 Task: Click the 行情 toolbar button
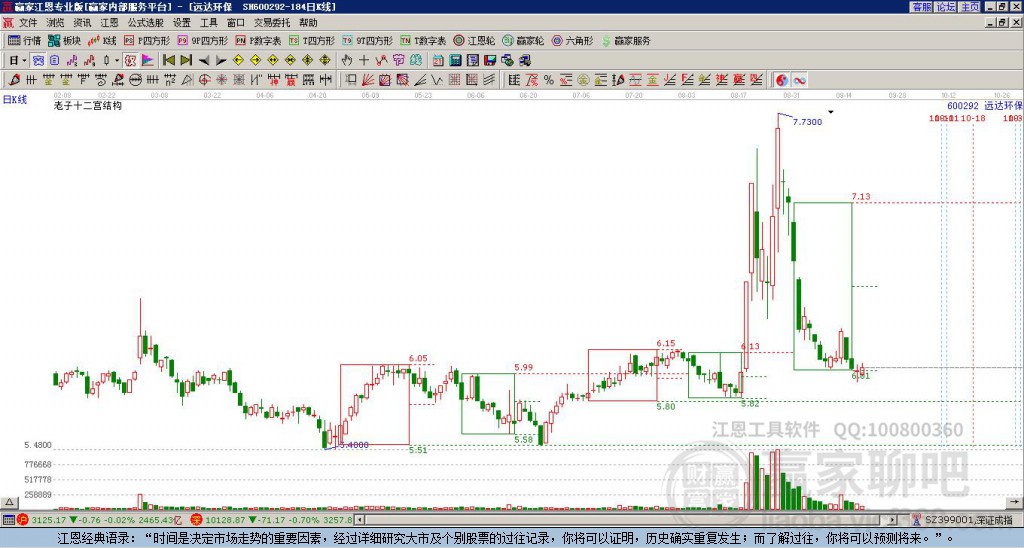(25, 40)
